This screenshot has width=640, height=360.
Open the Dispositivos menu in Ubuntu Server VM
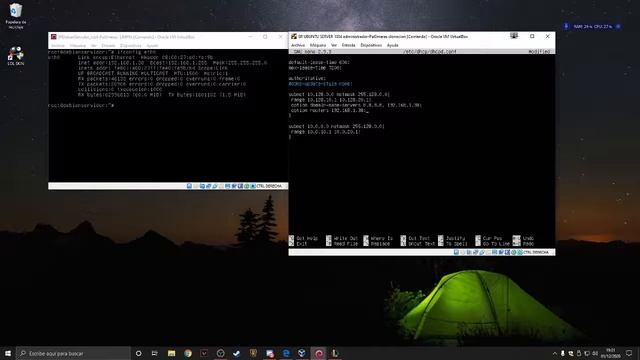tap(371, 45)
